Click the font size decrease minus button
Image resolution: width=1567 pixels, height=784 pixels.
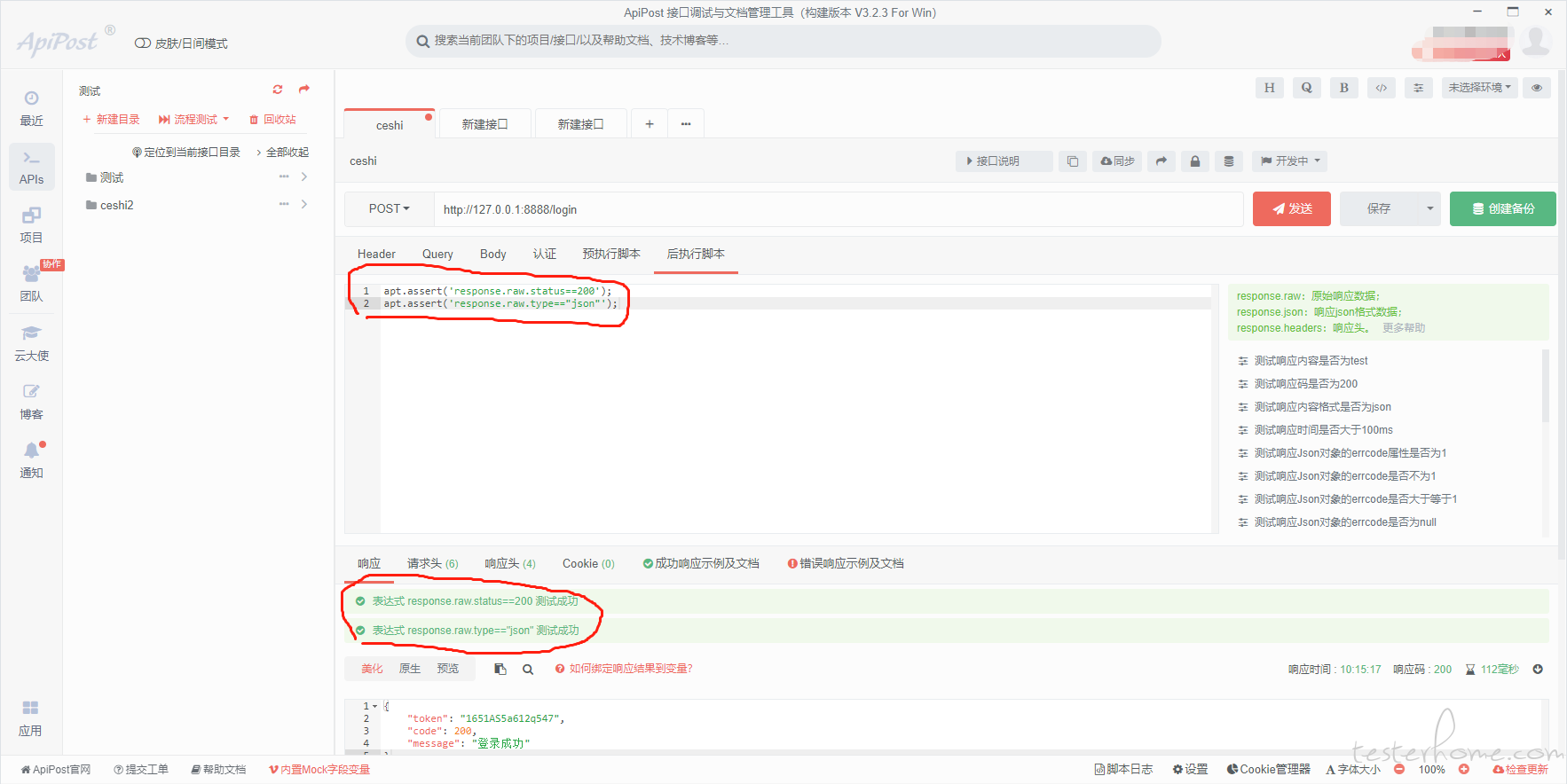pos(1399,770)
